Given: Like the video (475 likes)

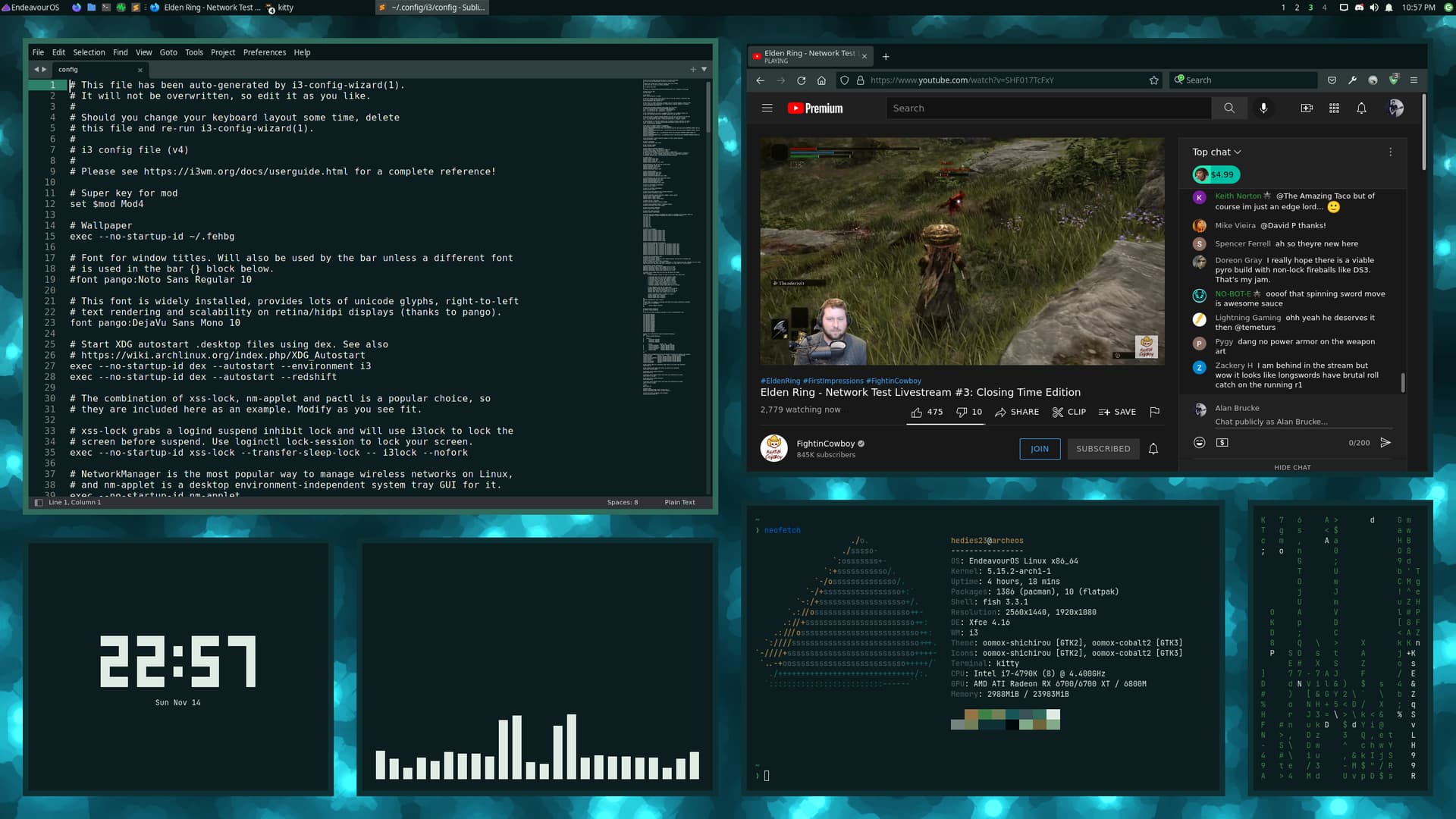Looking at the screenshot, I should [x=927, y=412].
